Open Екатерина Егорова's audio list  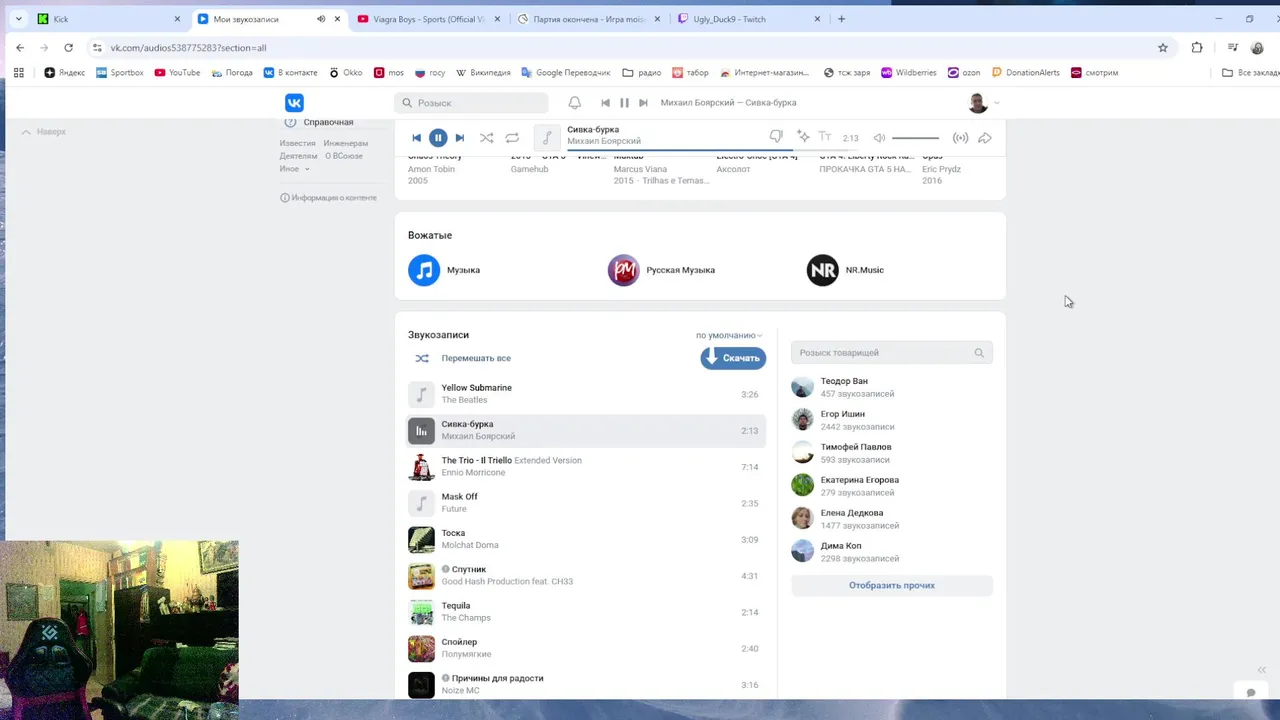coord(891,486)
